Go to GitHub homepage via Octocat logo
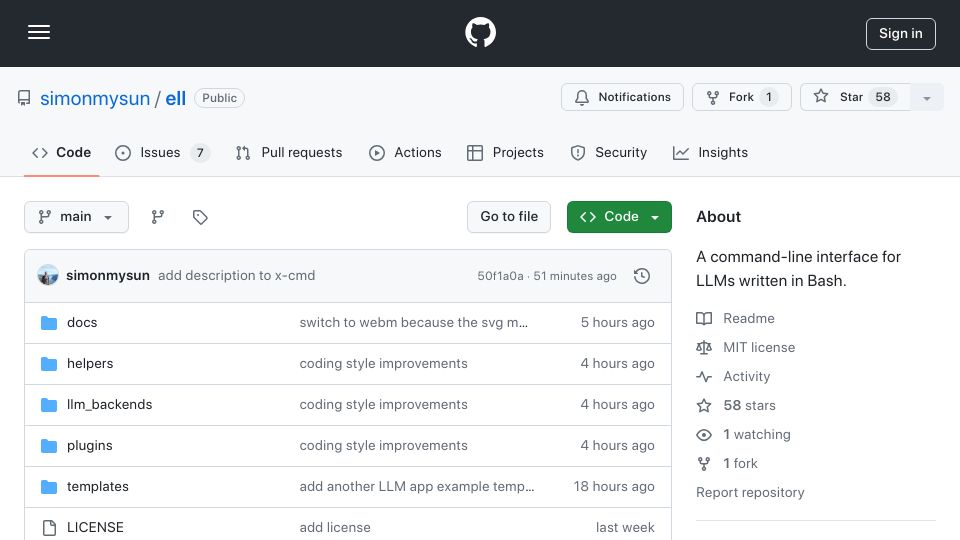 point(480,32)
